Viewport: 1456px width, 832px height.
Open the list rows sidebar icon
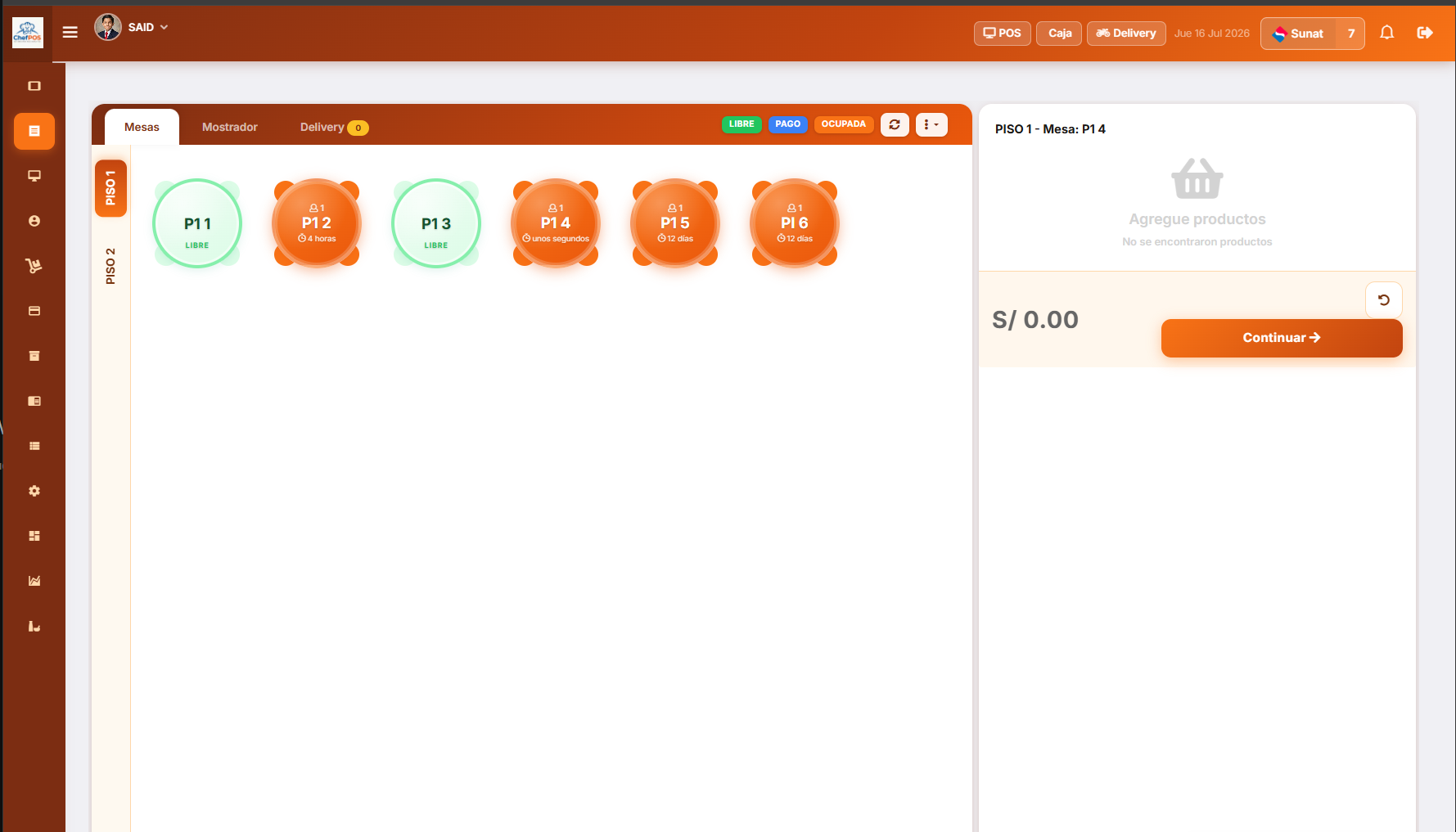tap(34, 446)
